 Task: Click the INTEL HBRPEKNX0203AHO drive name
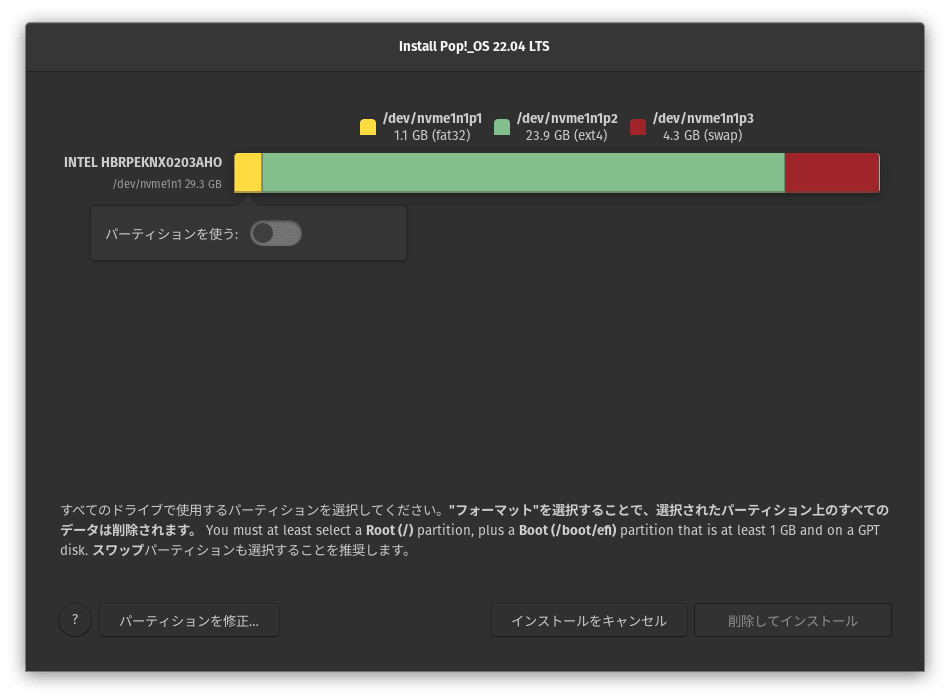click(143, 162)
